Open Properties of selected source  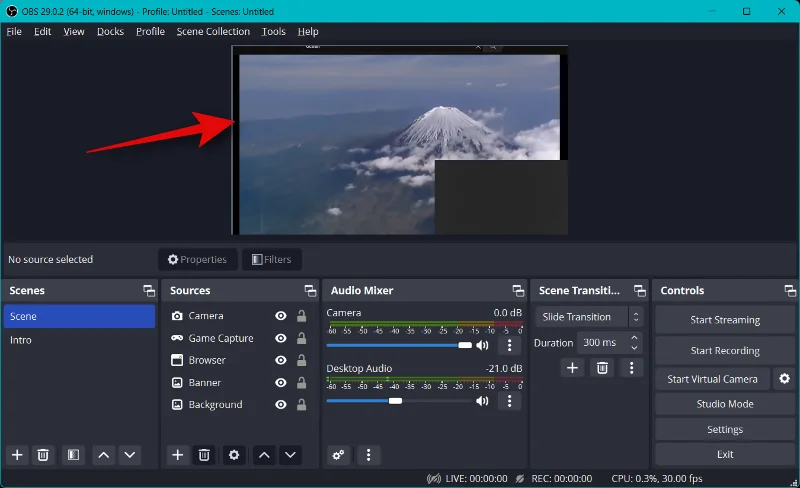coord(197,259)
